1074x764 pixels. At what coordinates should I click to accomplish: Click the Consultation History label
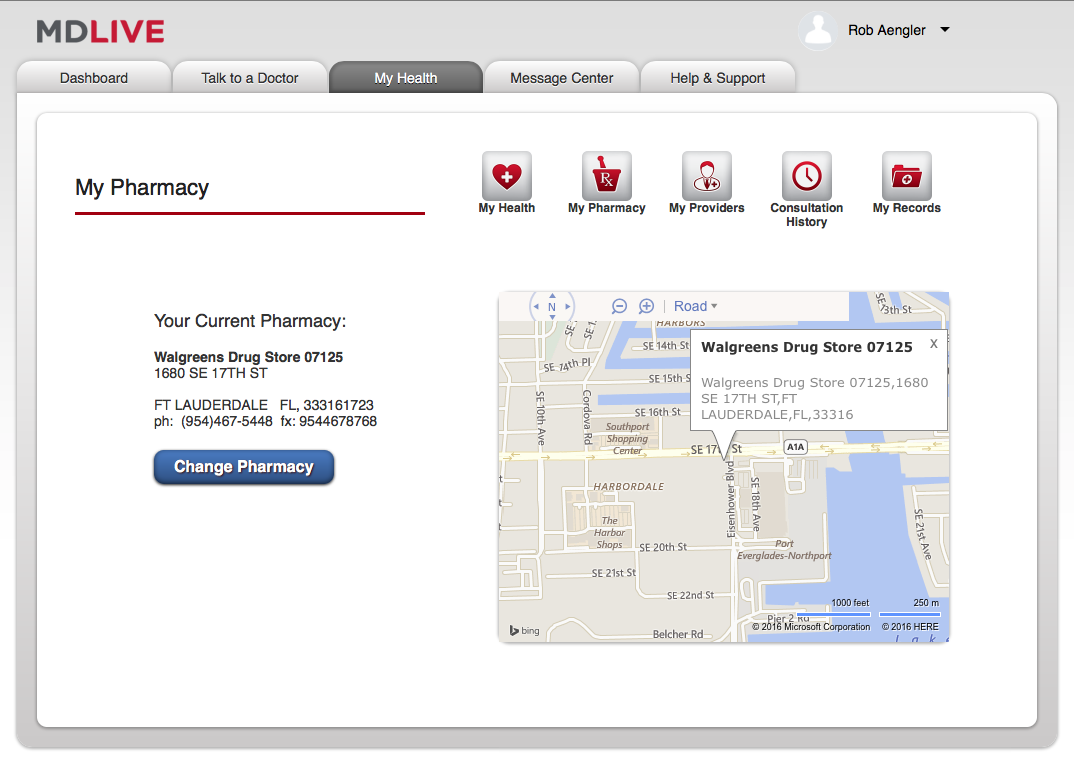tap(807, 214)
